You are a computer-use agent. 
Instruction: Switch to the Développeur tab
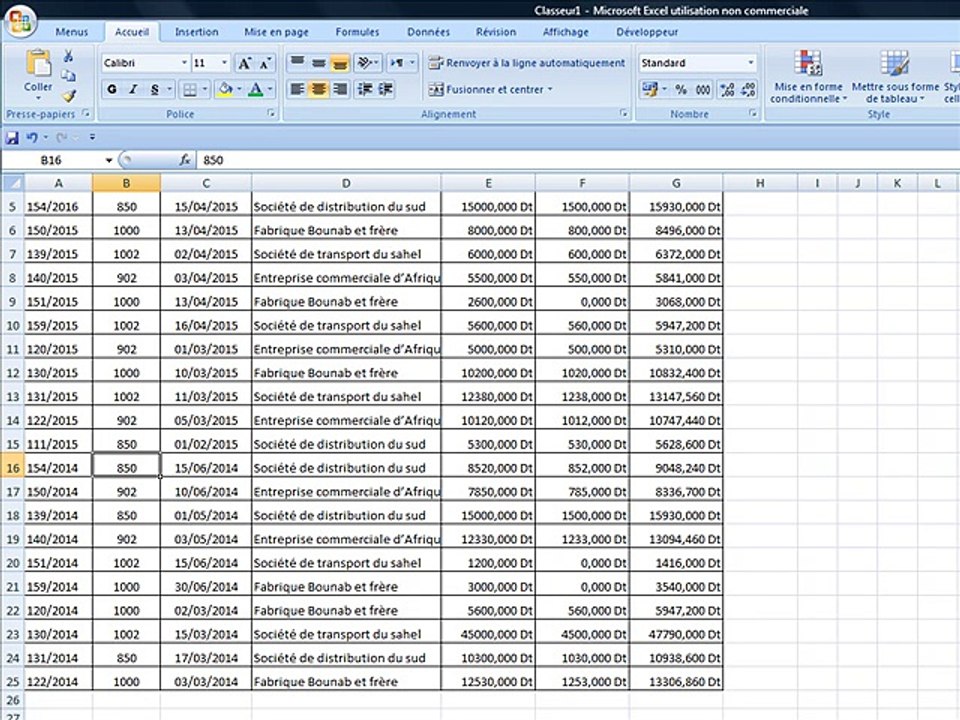647,32
